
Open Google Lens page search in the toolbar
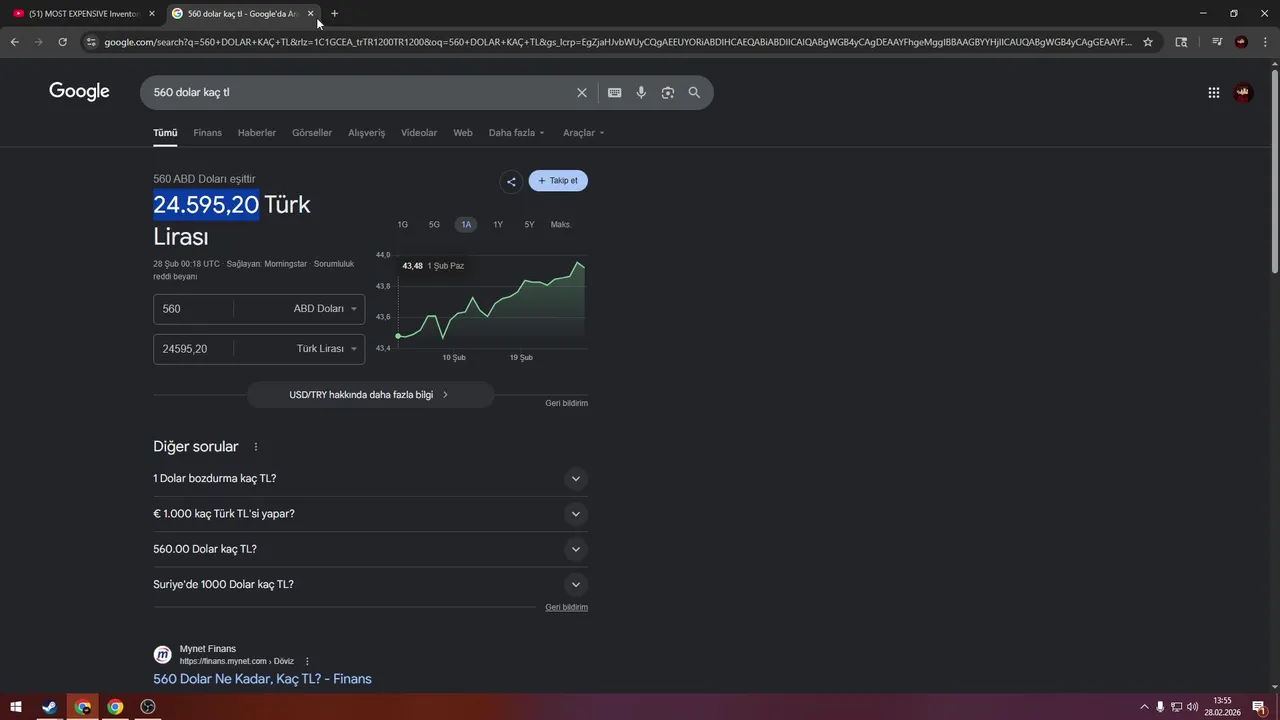click(x=1181, y=42)
